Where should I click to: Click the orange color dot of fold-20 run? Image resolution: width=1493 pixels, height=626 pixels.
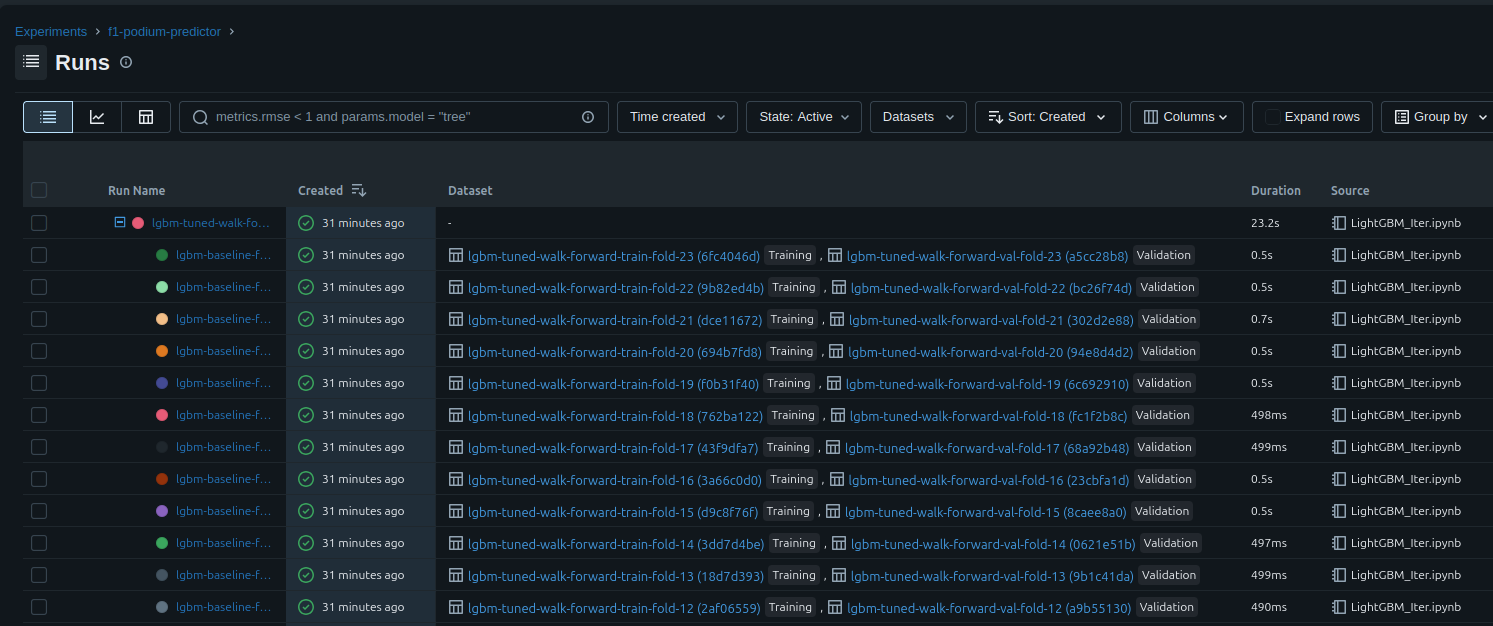162,351
